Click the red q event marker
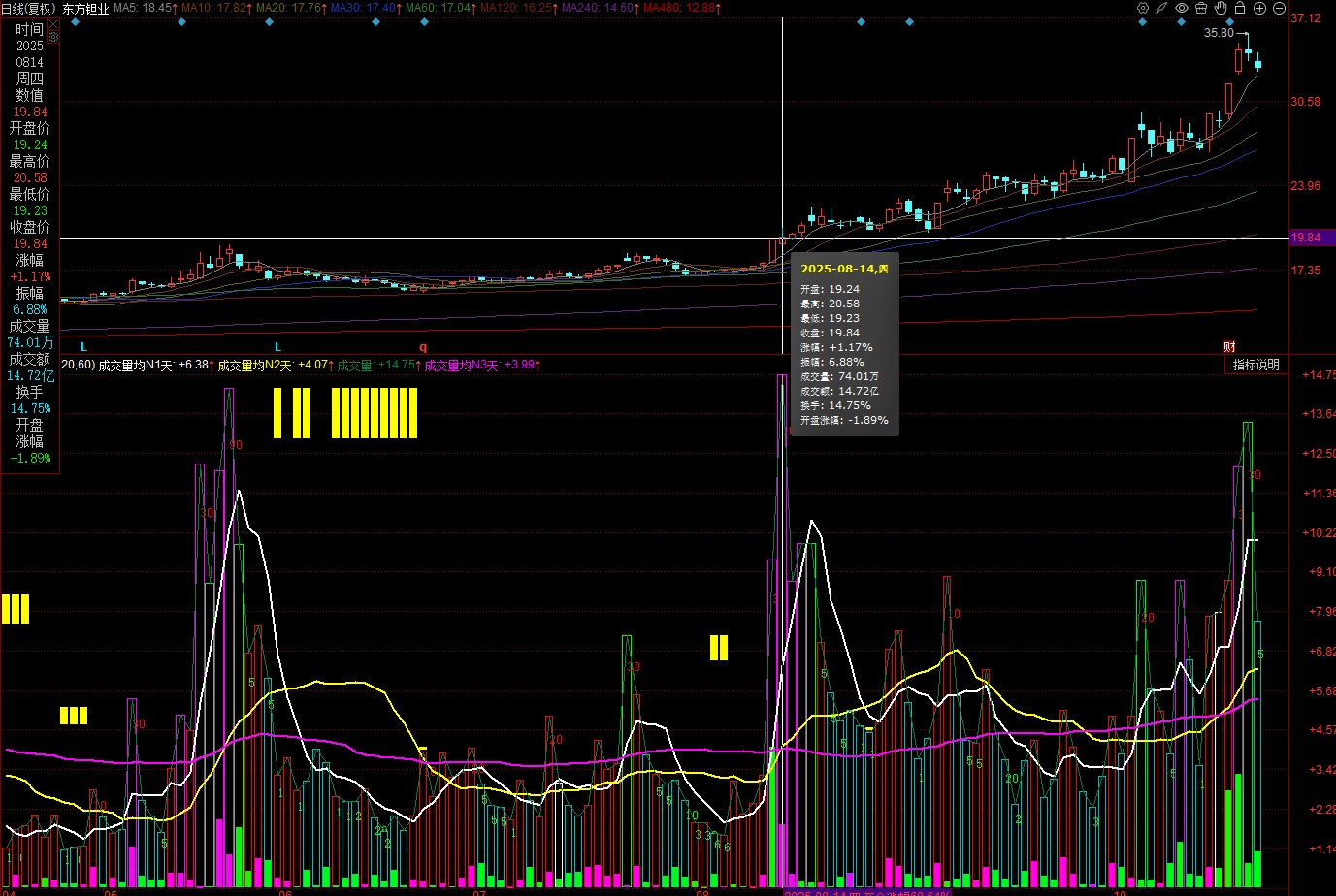 (x=423, y=347)
